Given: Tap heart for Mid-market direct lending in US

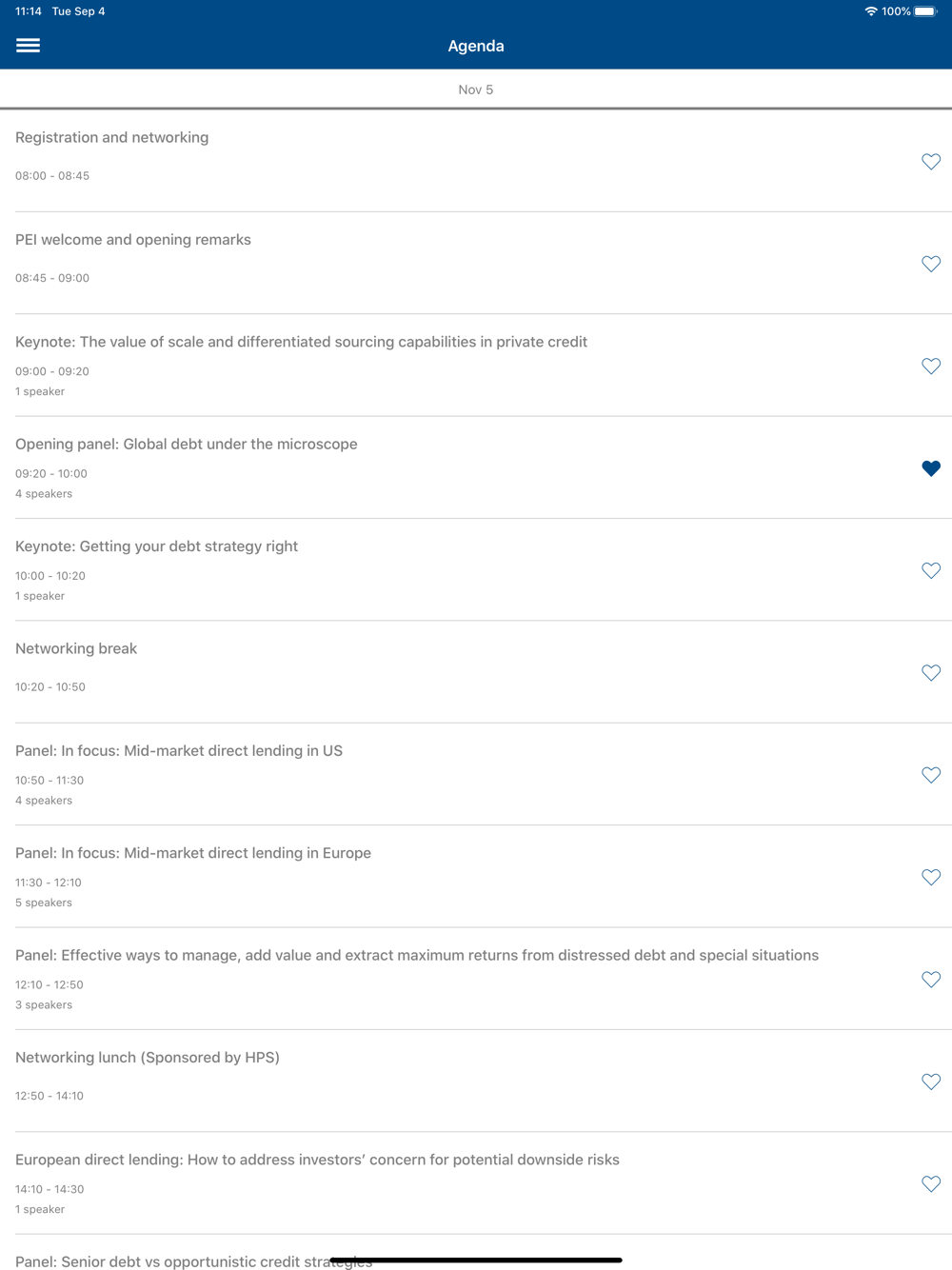Looking at the screenshot, I should pyautogui.click(x=931, y=775).
